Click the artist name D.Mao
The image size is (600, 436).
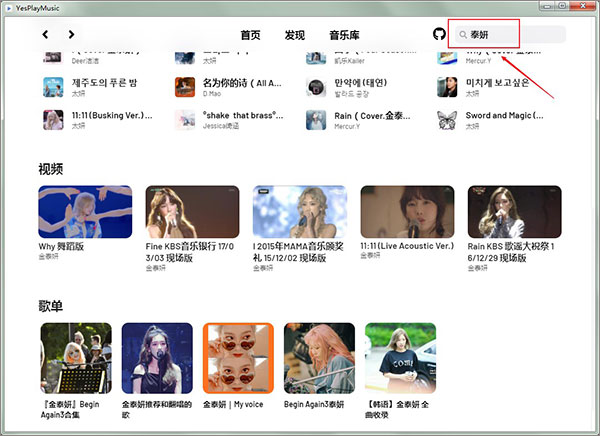point(212,94)
